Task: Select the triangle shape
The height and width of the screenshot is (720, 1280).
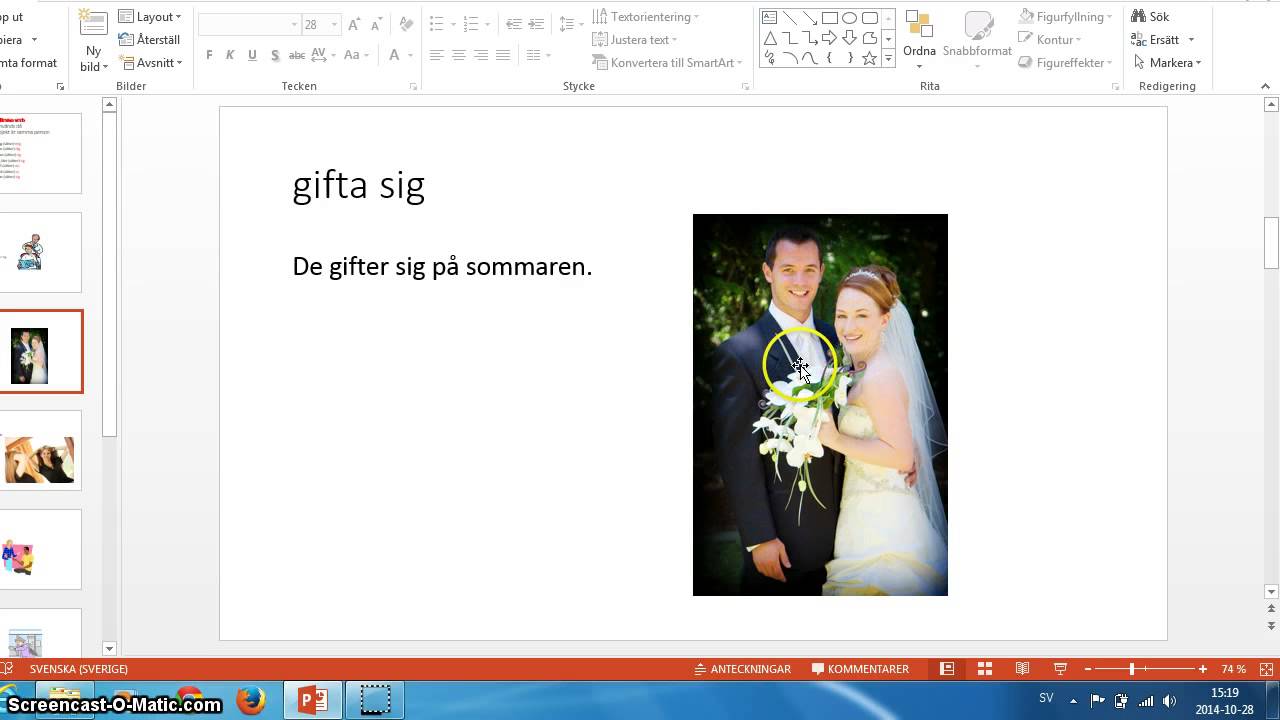Action: click(769, 38)
